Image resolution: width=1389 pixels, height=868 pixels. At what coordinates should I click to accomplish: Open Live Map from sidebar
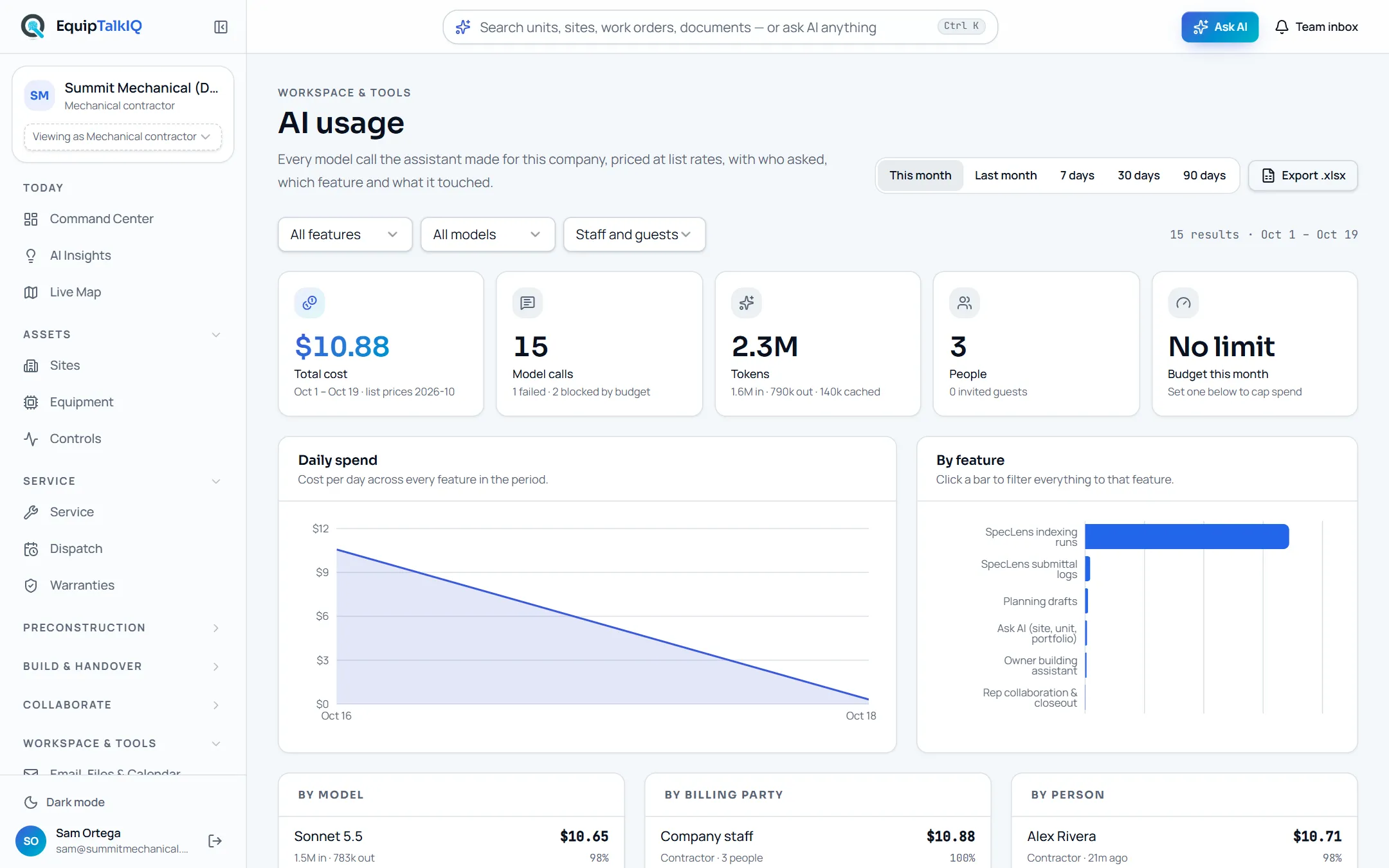pos(122,293)
